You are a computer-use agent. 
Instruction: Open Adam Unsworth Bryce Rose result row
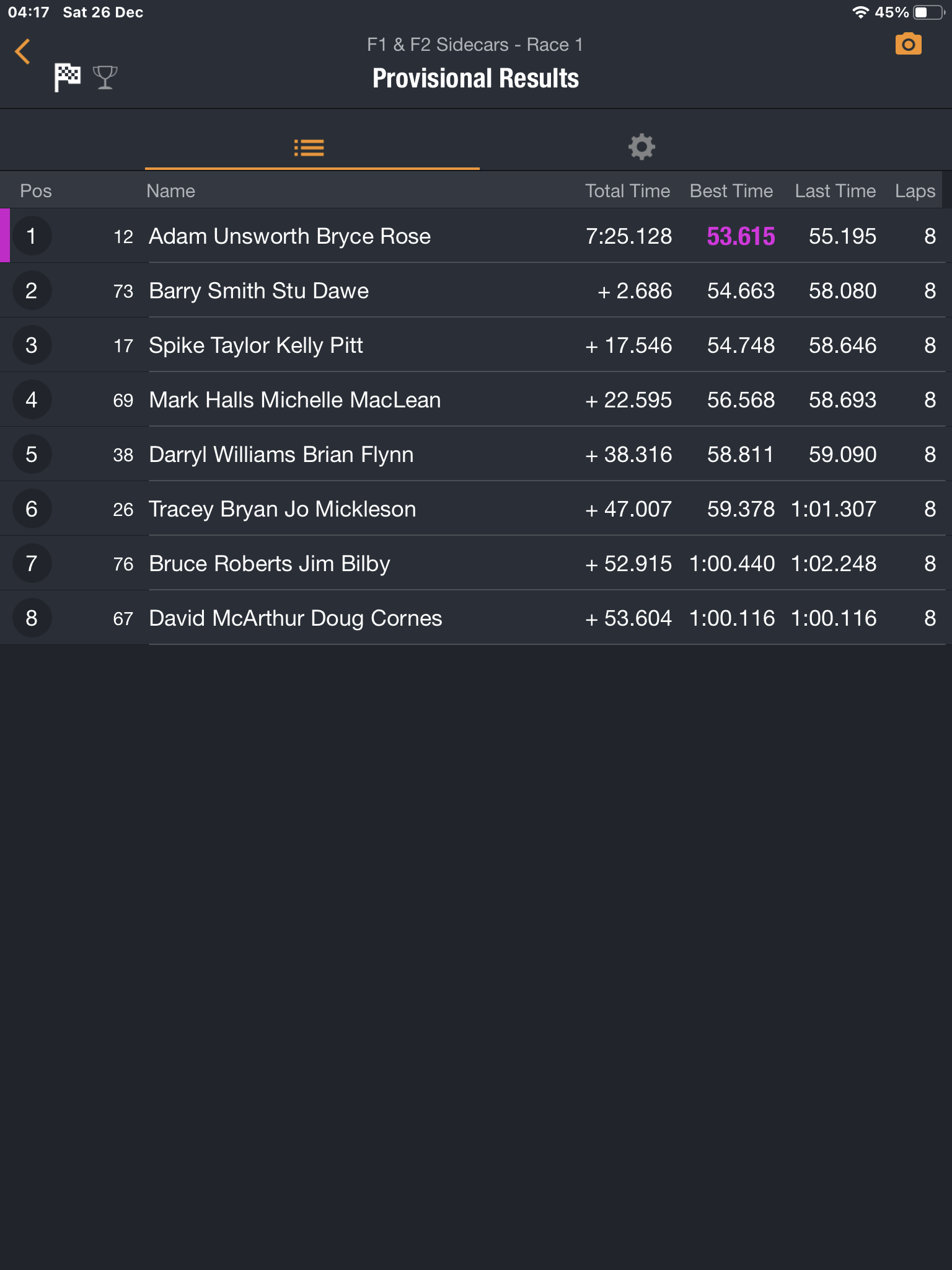476,236
